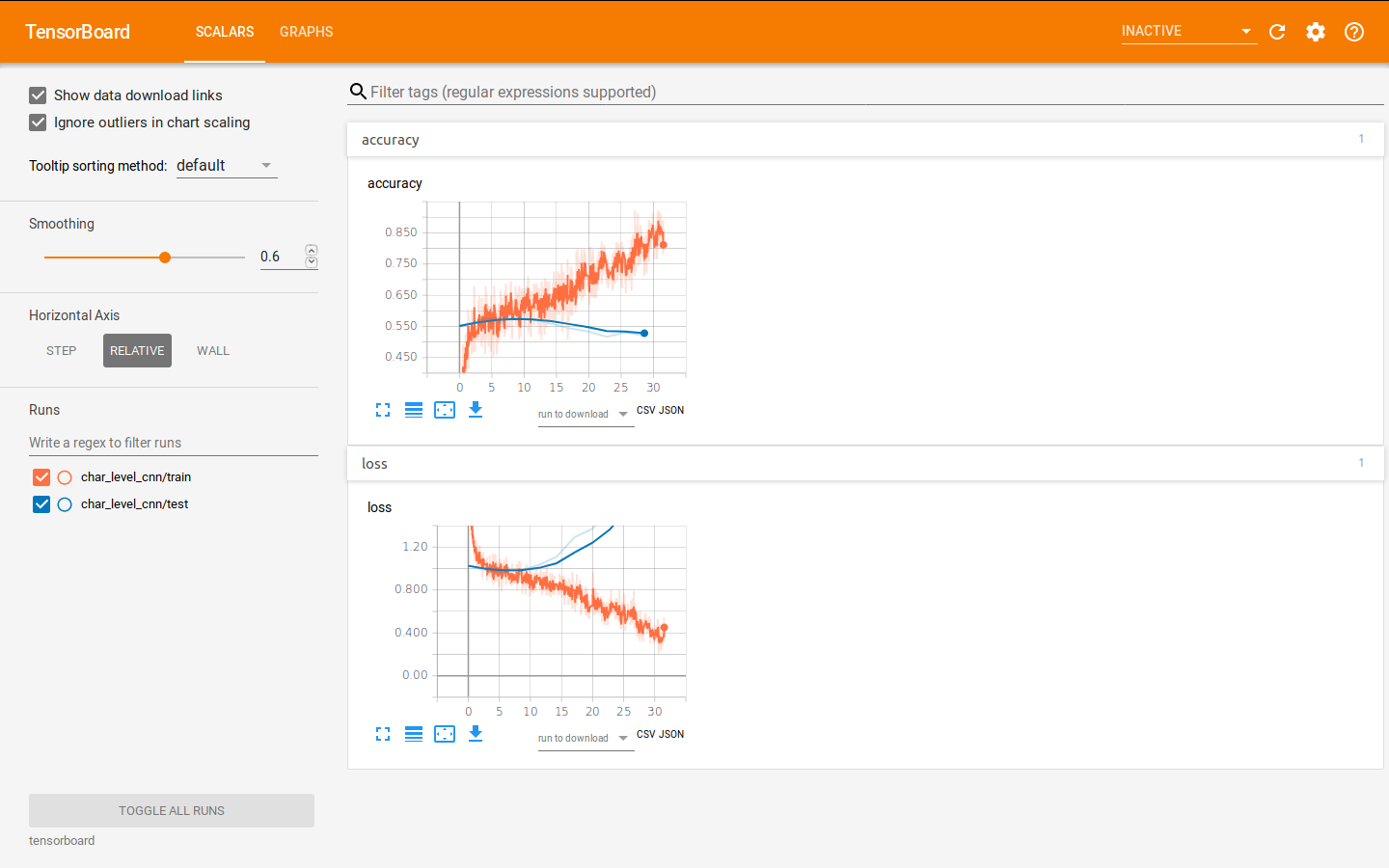The image size is (1389, 868).
Task: Open Tooltip sorting method dropdown
Action: point(227,166)
